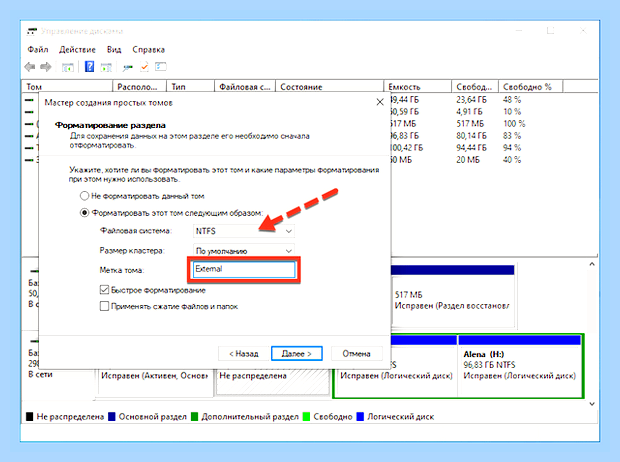620x462 pixels.
Task: Click the '94,44 ГБ' free space cell
Action: click(x=471, y=148)
